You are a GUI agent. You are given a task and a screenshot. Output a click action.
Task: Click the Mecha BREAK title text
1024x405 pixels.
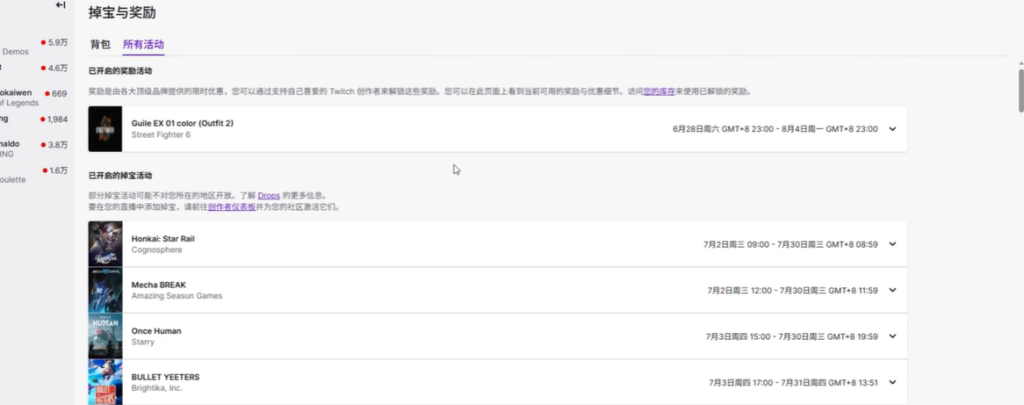coord(159,285)
